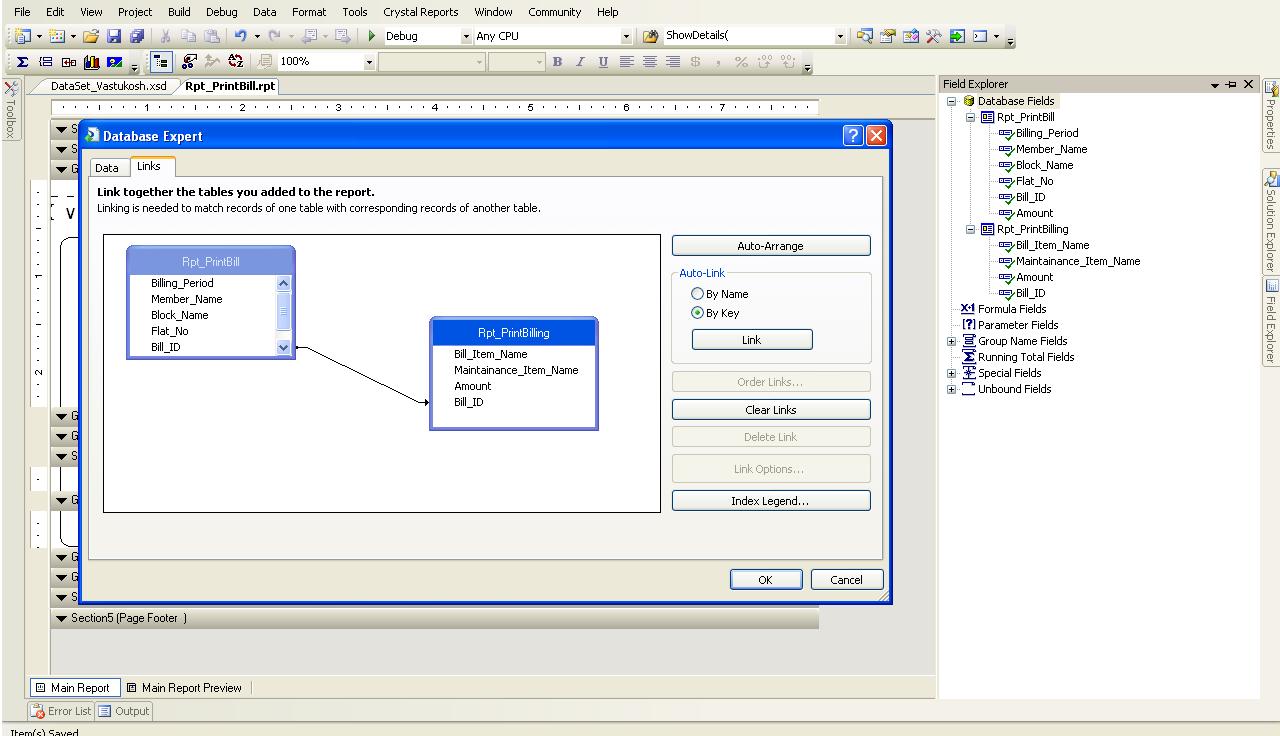This screenshot has width=1280, height=736.
Task: Select the By Name auto-link radio button
Action: tap(698, 293)
